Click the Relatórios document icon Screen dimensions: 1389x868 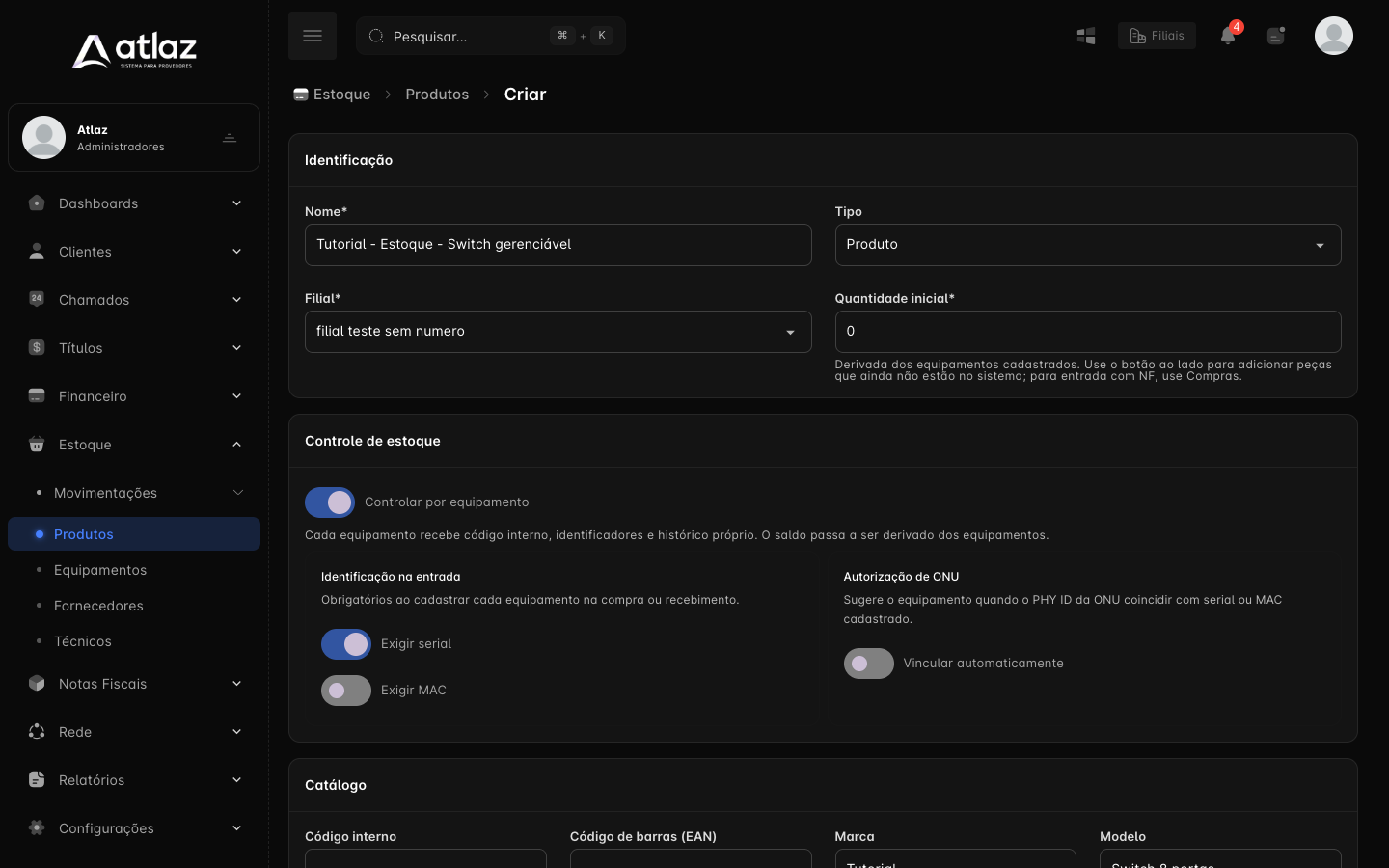coord(37,779)
